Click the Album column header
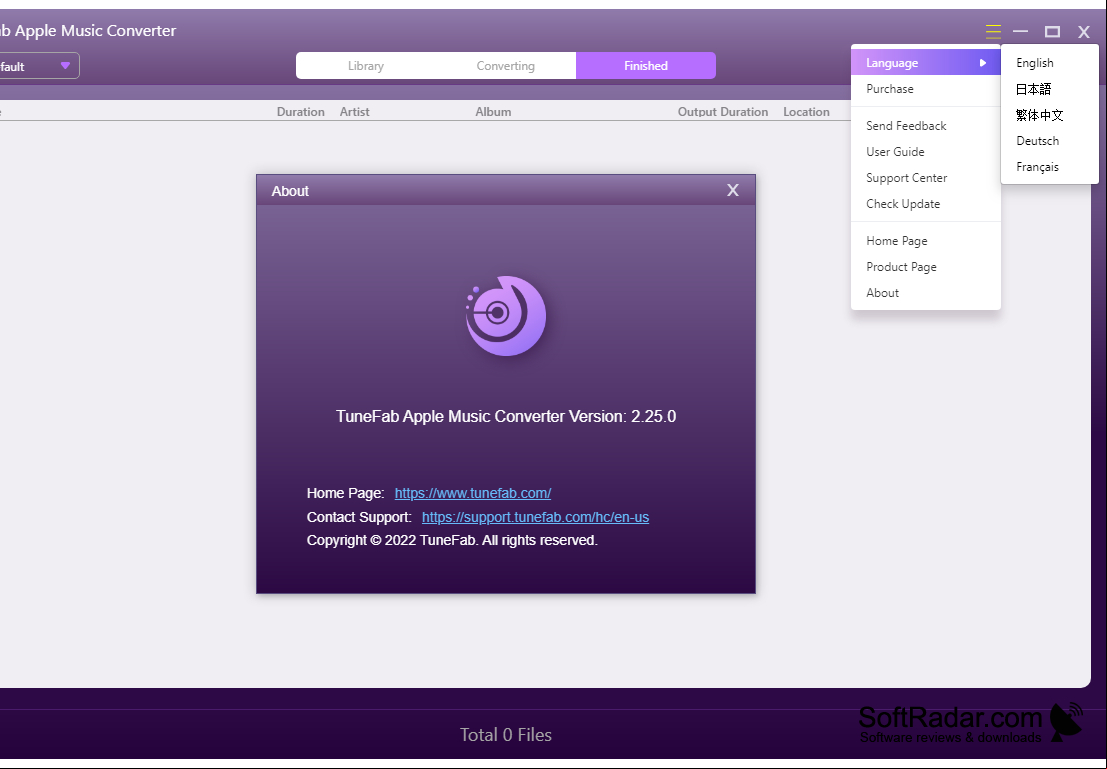This screenshot has height=769, width=1107. tap(493, 112)
